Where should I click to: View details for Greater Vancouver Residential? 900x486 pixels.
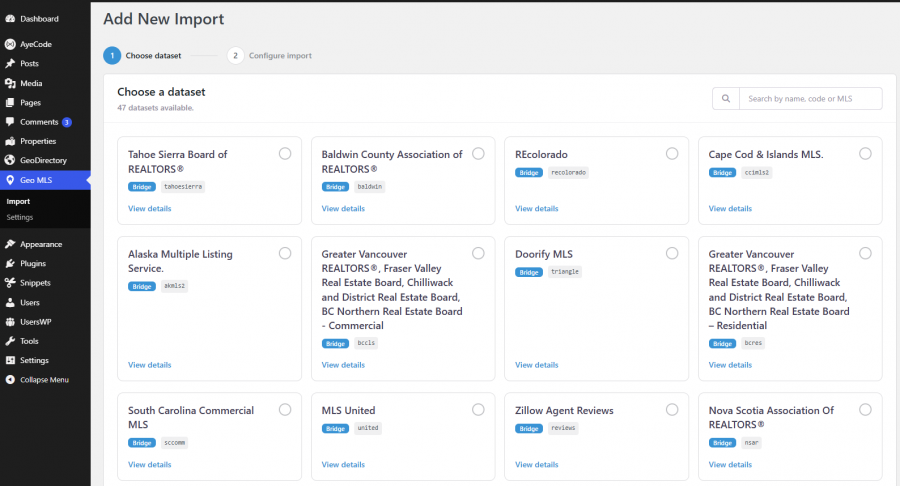(x=730, y=365)
